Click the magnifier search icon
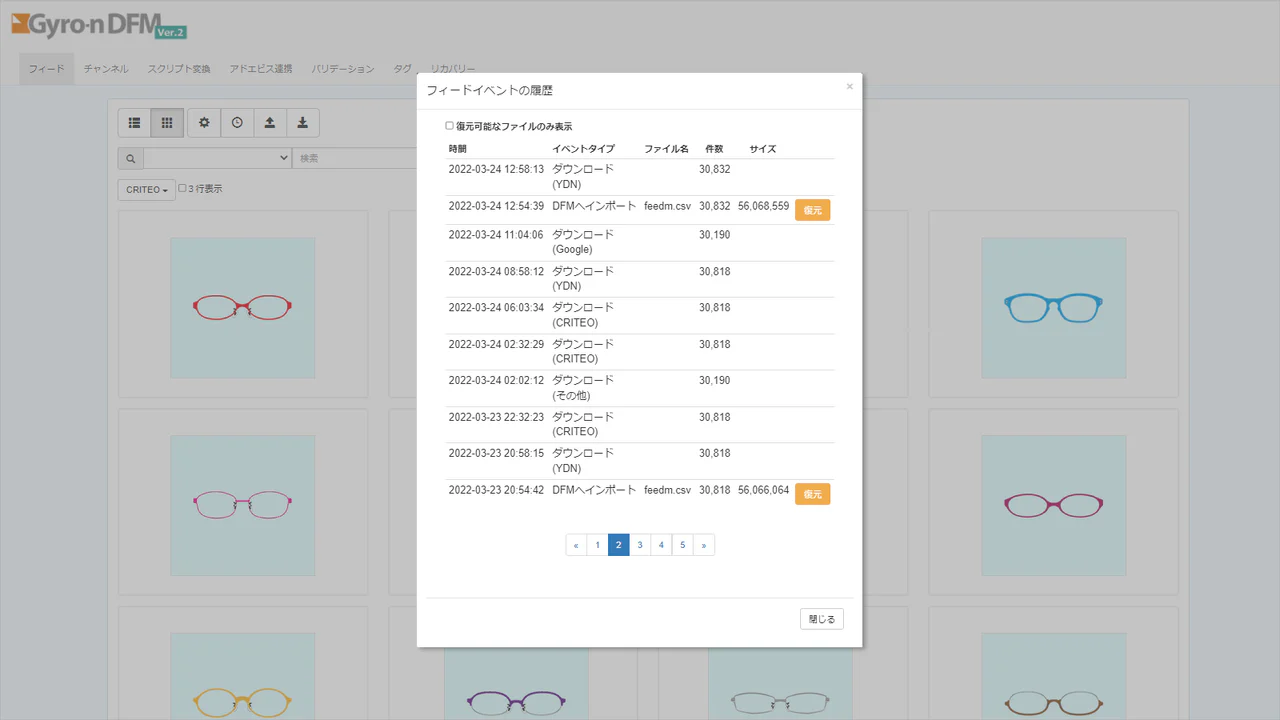The height and width of the screenshot is (720, 1280). (130, 158)
